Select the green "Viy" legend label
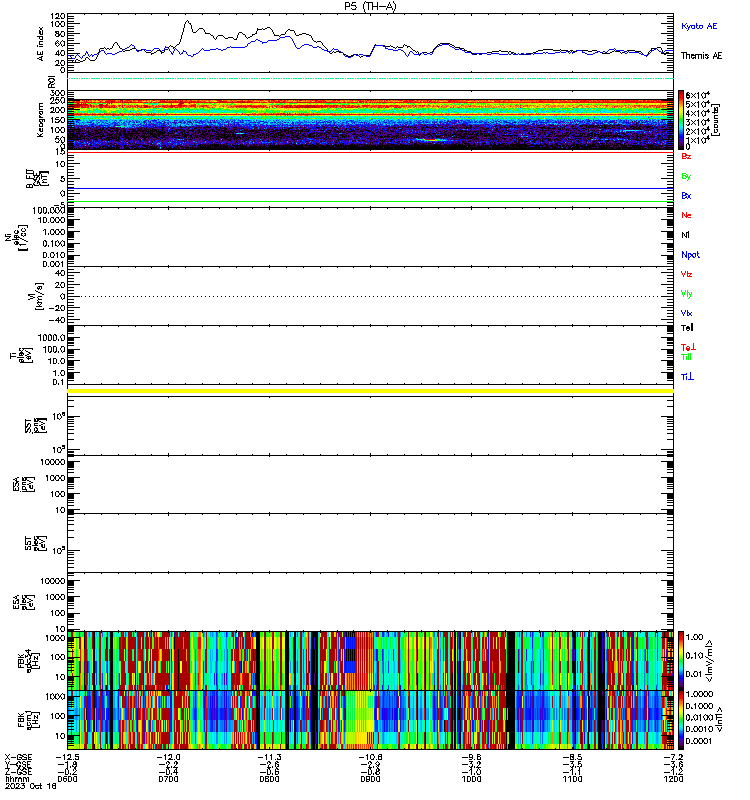The image size is (750, 800). pyautogui.click(x=686, y=294)
